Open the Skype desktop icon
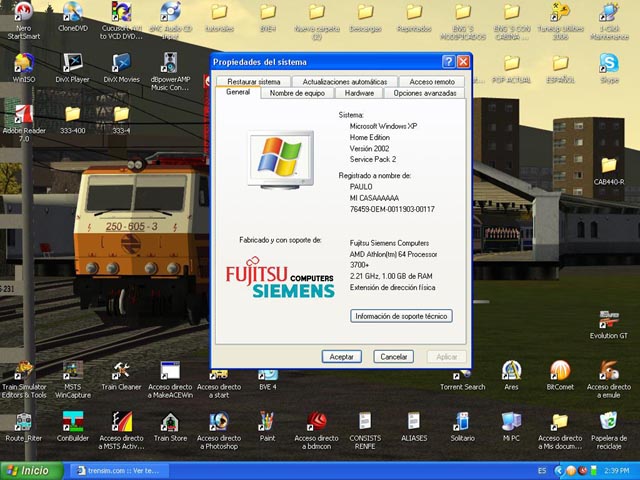Screen dimensions: 640x480 pyautogui.click(x=608, y=62)
